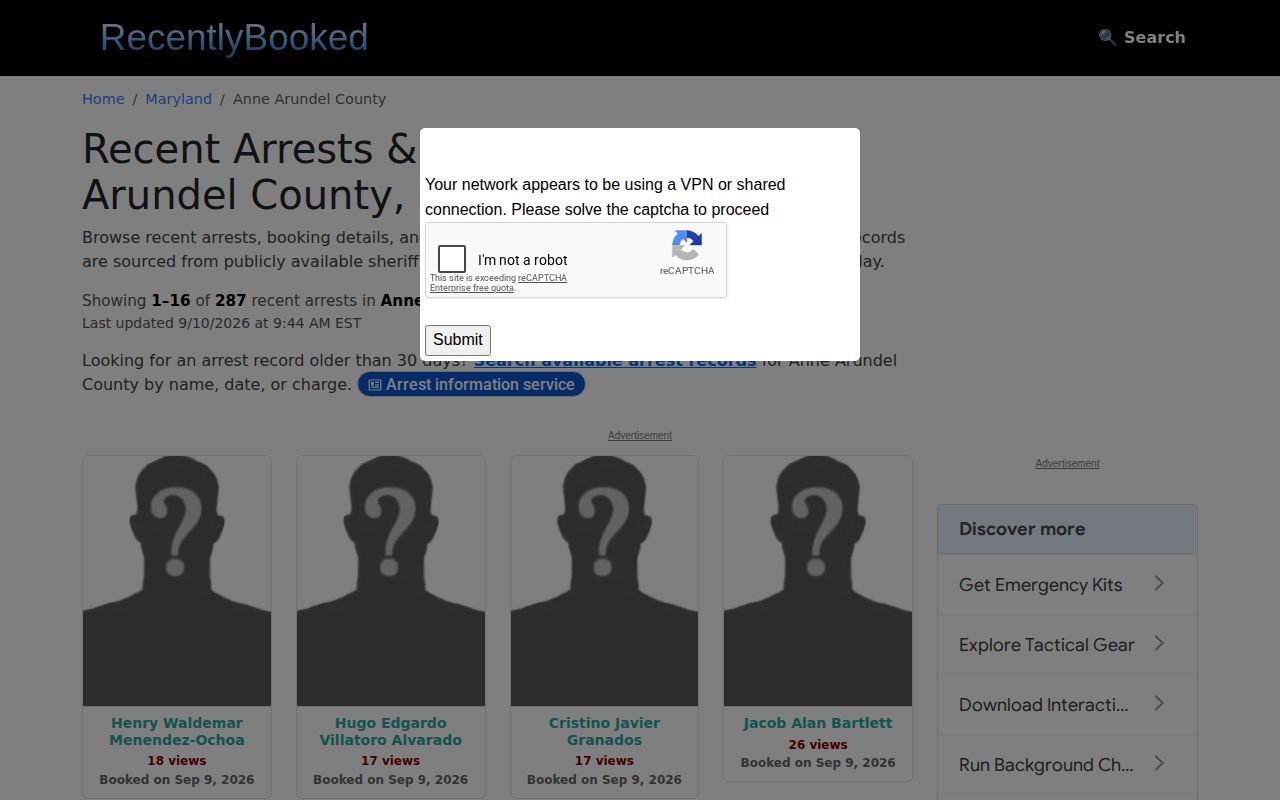This screenshot has height=800, width=1280.
Task: Click the Arrest information service badge
Action: [x=471, y=384]
